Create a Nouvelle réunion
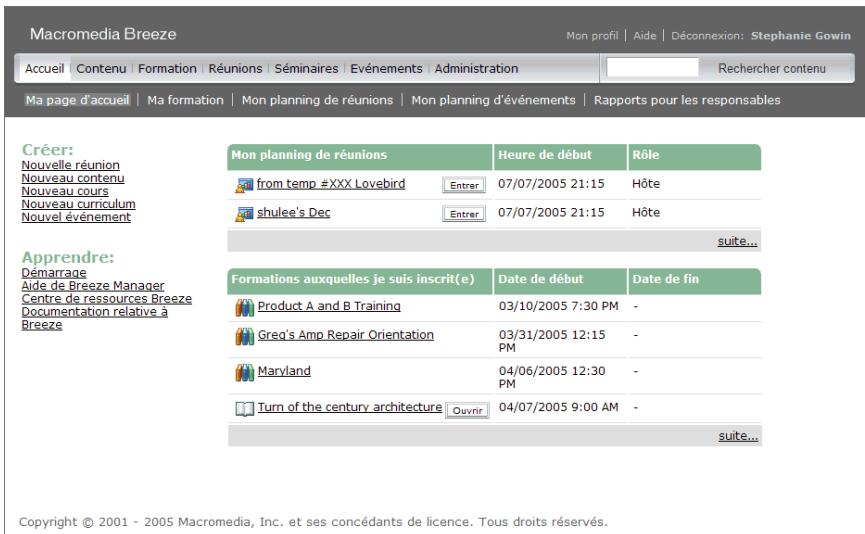Image resolution: width=865 pixels, height=534 pixels. click(71, 165)
